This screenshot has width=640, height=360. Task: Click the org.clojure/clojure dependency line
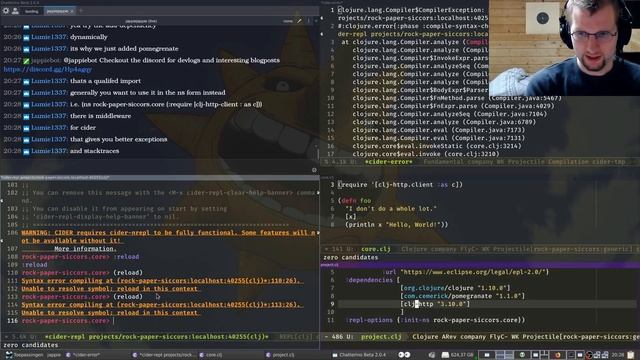tap(455, 288)
